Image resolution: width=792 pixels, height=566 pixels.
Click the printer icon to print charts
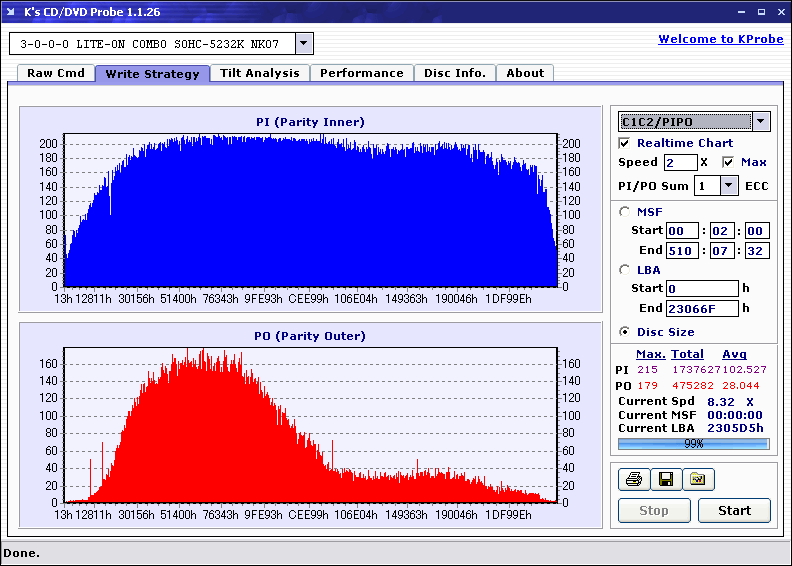[x=634, y=480]
